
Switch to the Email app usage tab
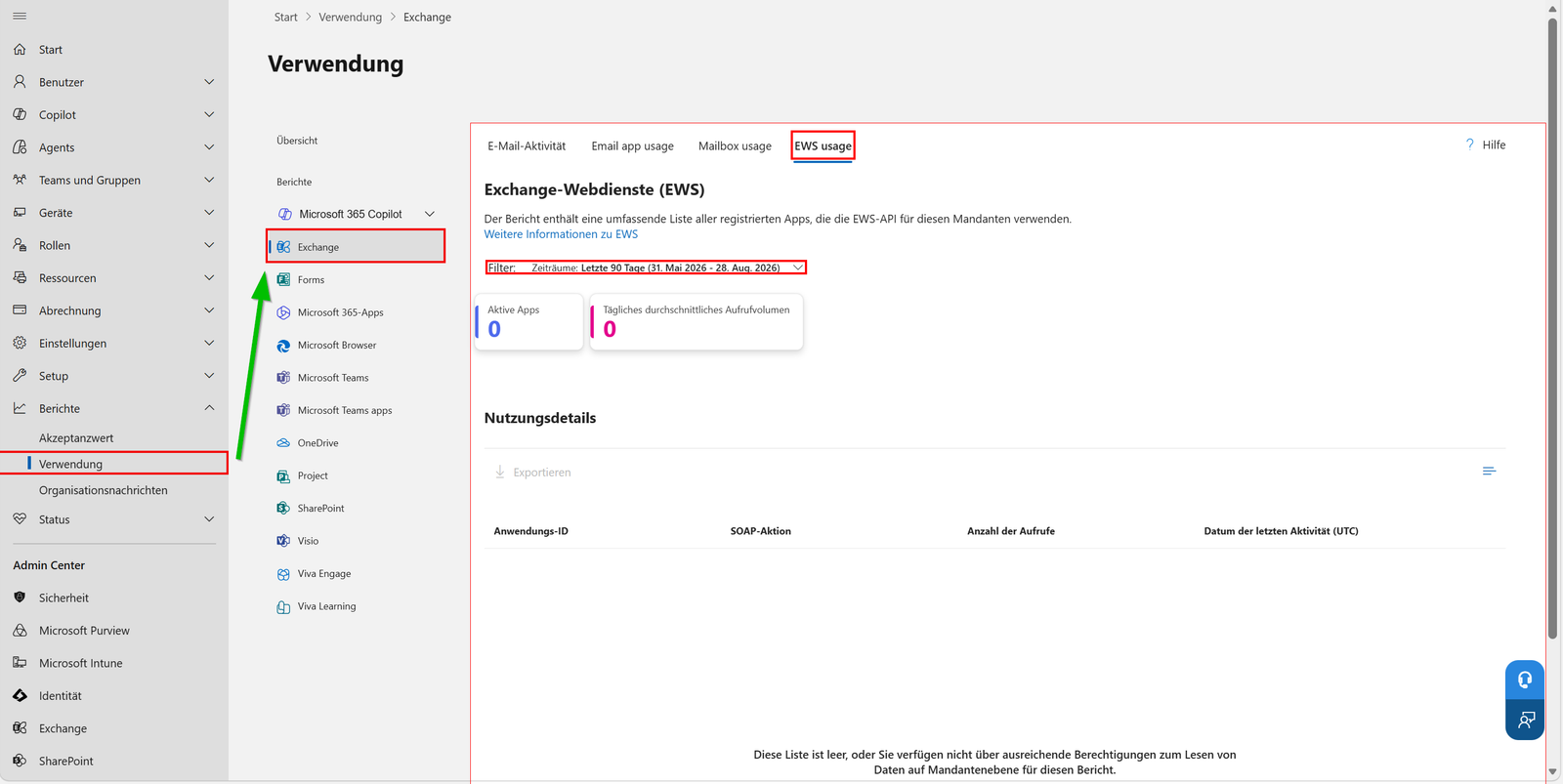(632, 146)
